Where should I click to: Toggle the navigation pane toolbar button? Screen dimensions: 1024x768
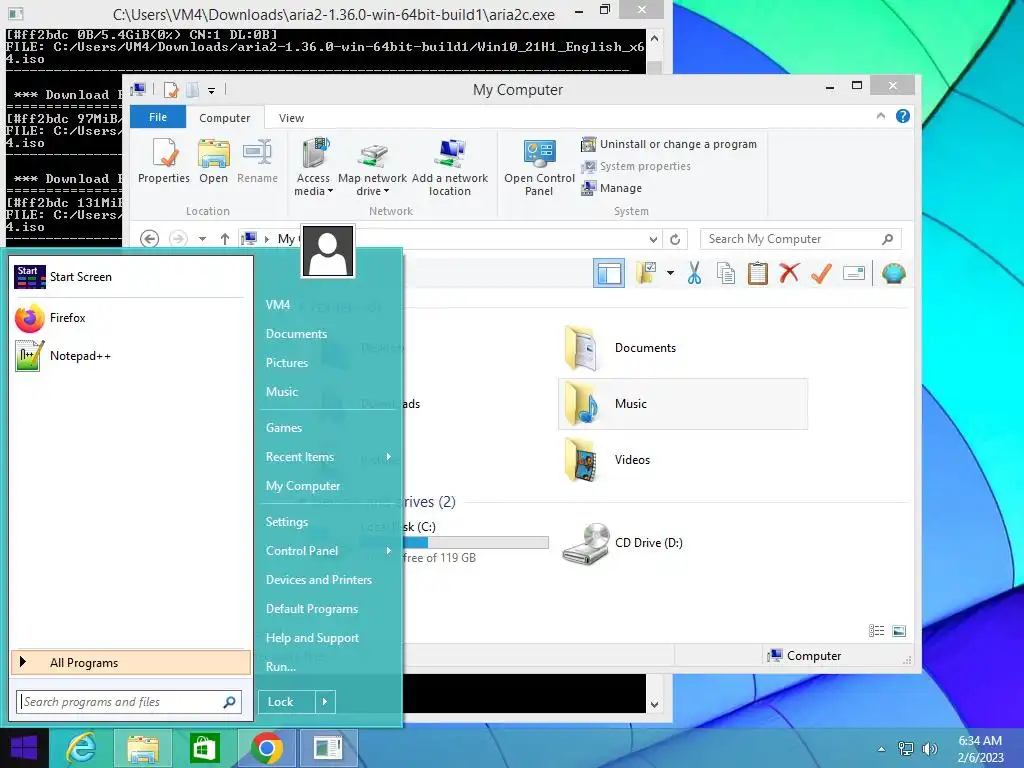(x=609, y=273)
